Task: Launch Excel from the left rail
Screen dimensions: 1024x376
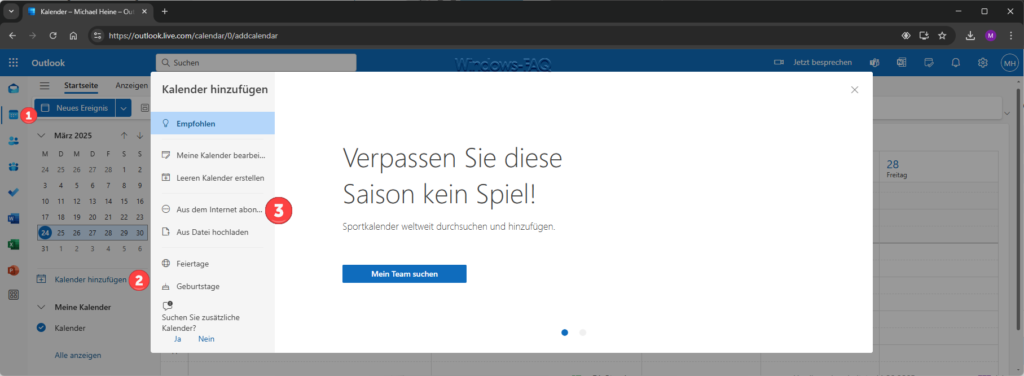Action: pyautogui.click(x=13, y=244)
